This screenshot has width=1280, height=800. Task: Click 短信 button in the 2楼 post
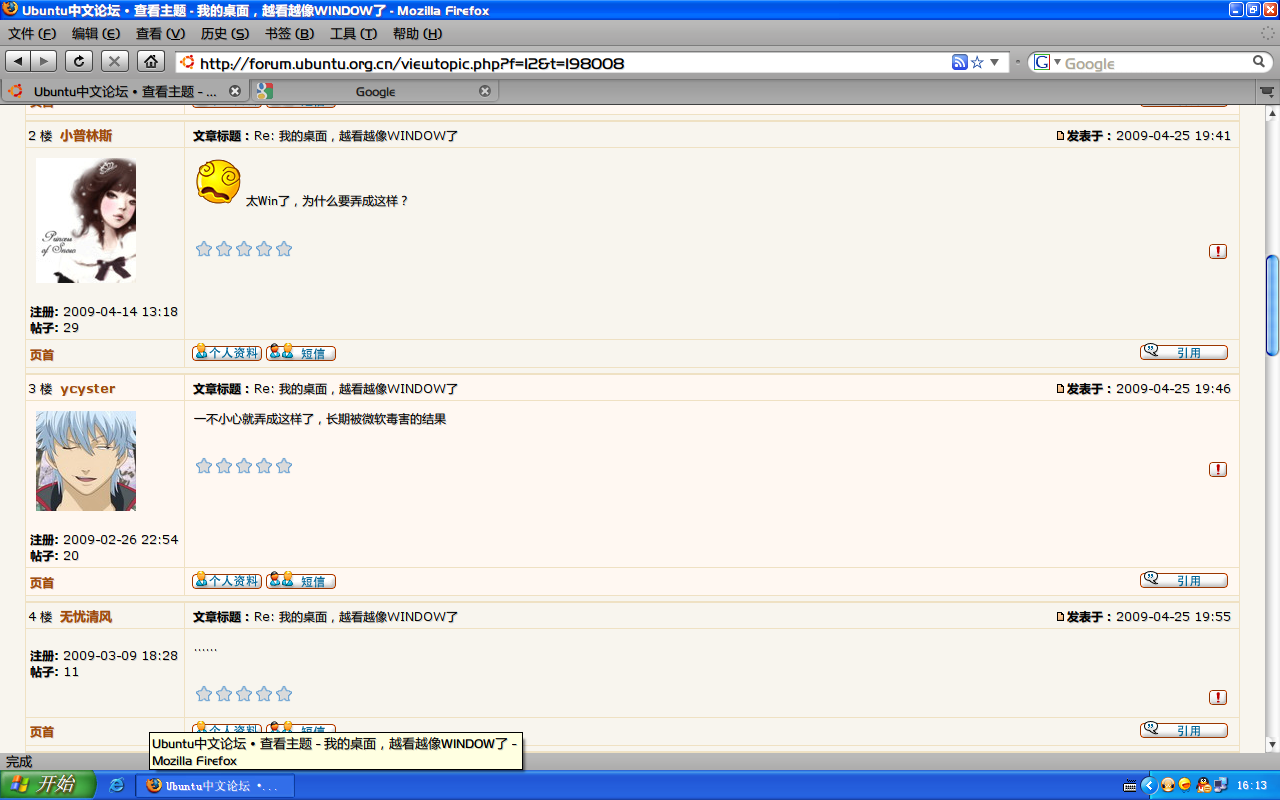[301, 353]
